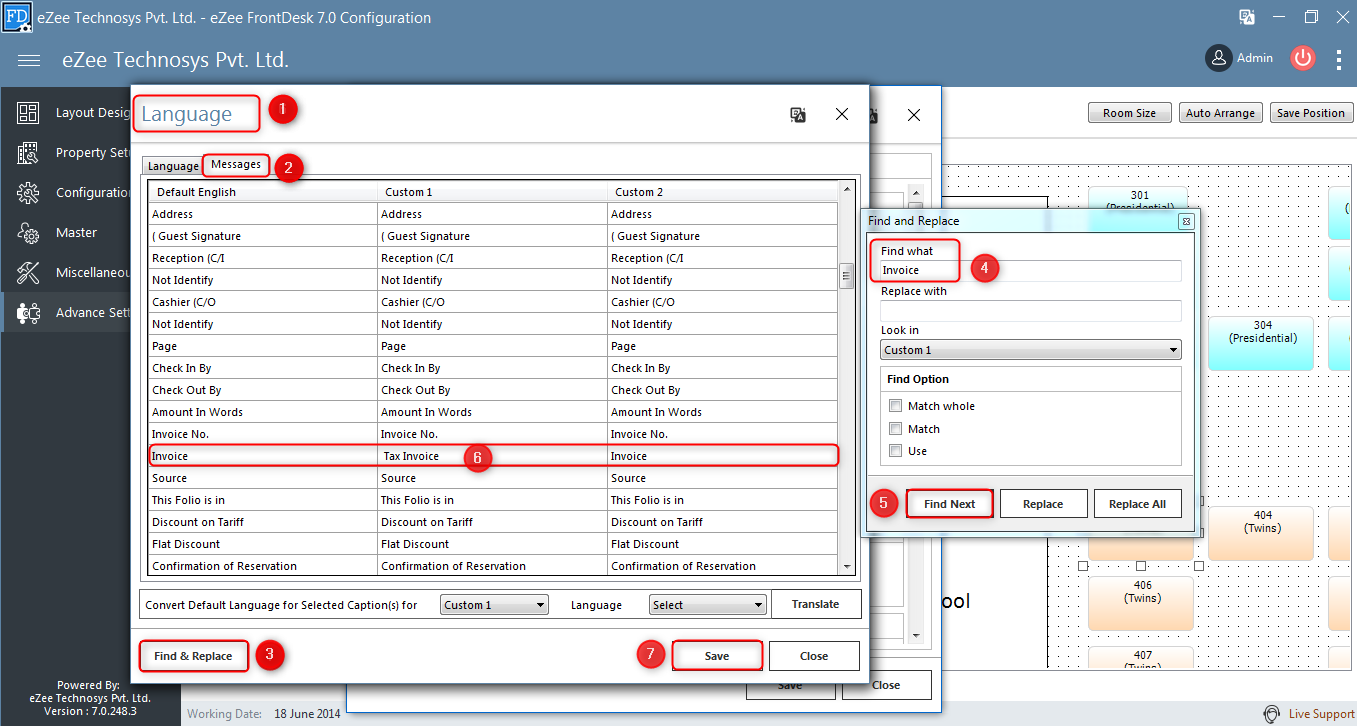The height and width of the screenshot is (726, 1357).
Task: Click translate icon in Language dialog header
Action: click(798, 115)
